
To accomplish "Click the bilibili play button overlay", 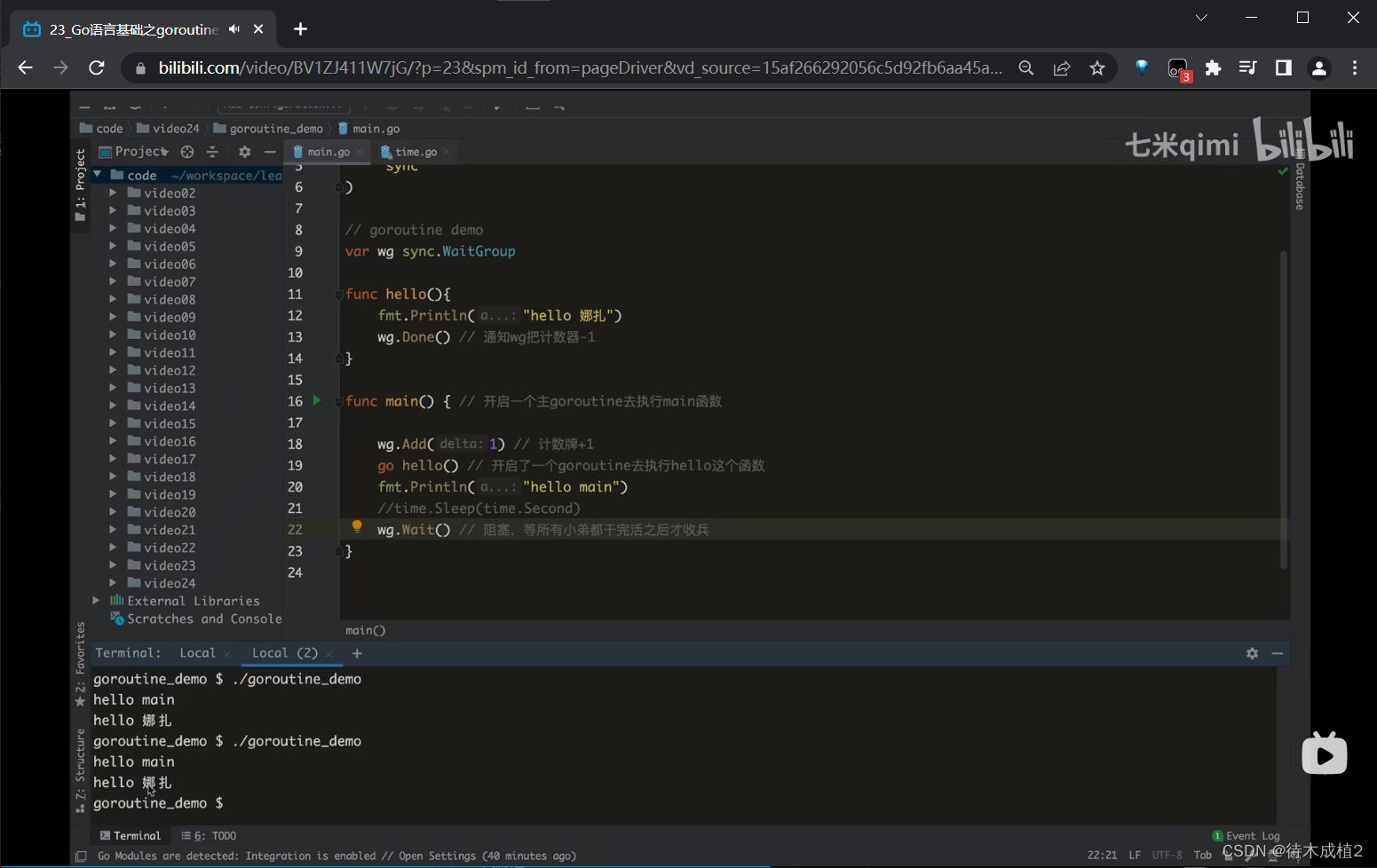I will [x=1325, y=754].
